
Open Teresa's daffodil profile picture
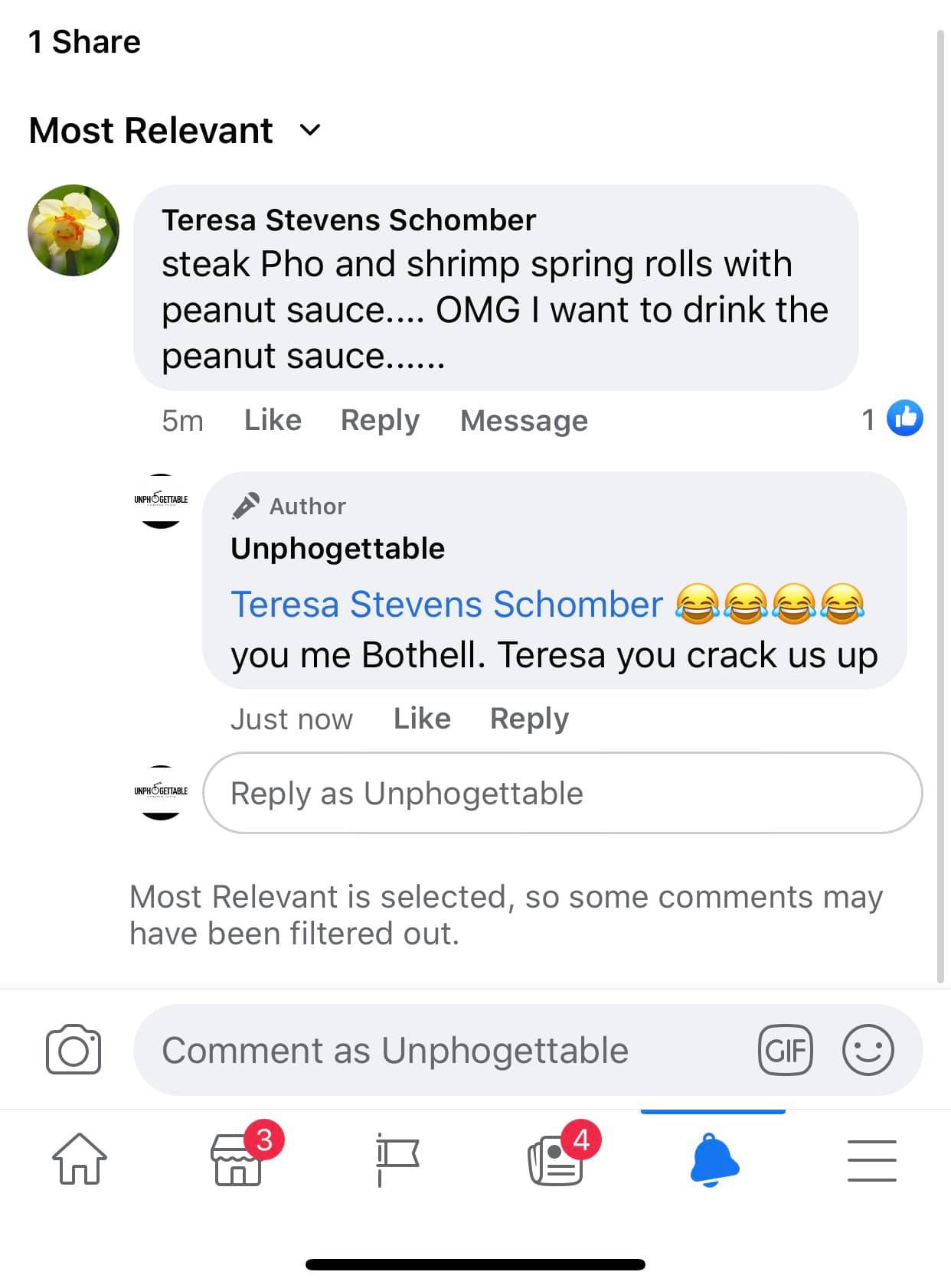[74, 230]
